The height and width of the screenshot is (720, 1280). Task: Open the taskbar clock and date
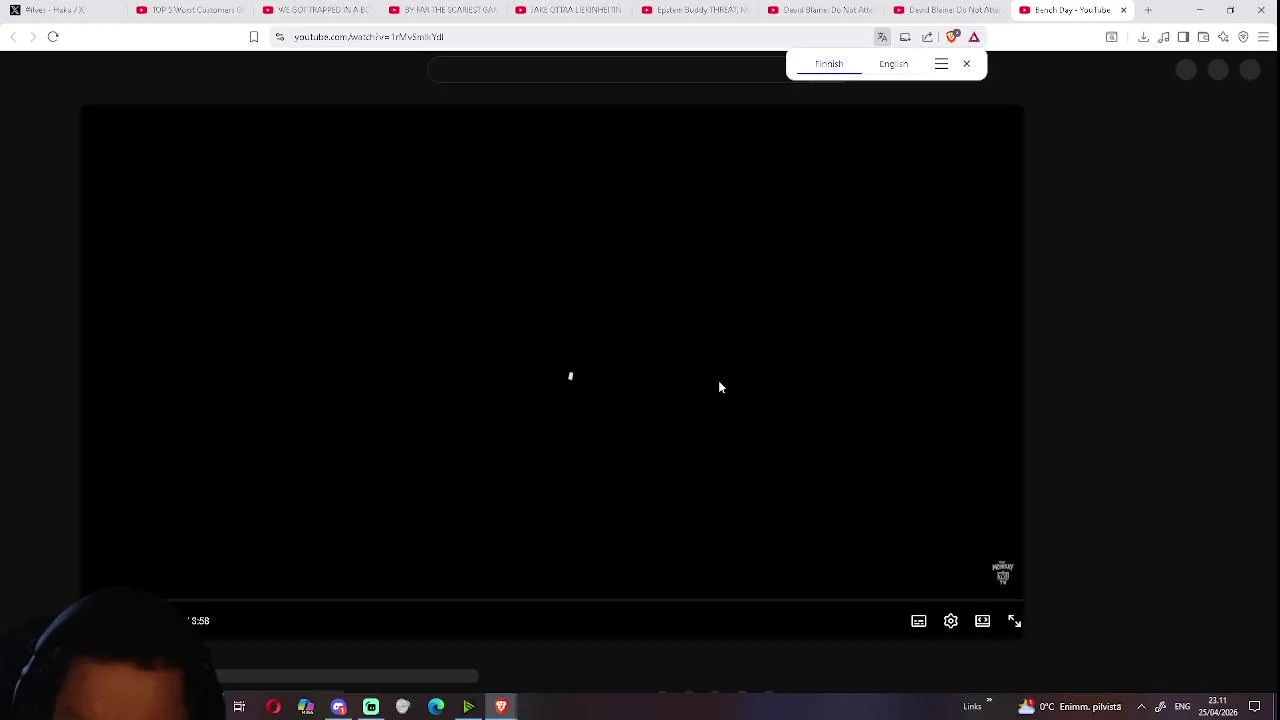[x=1217, y=707]
